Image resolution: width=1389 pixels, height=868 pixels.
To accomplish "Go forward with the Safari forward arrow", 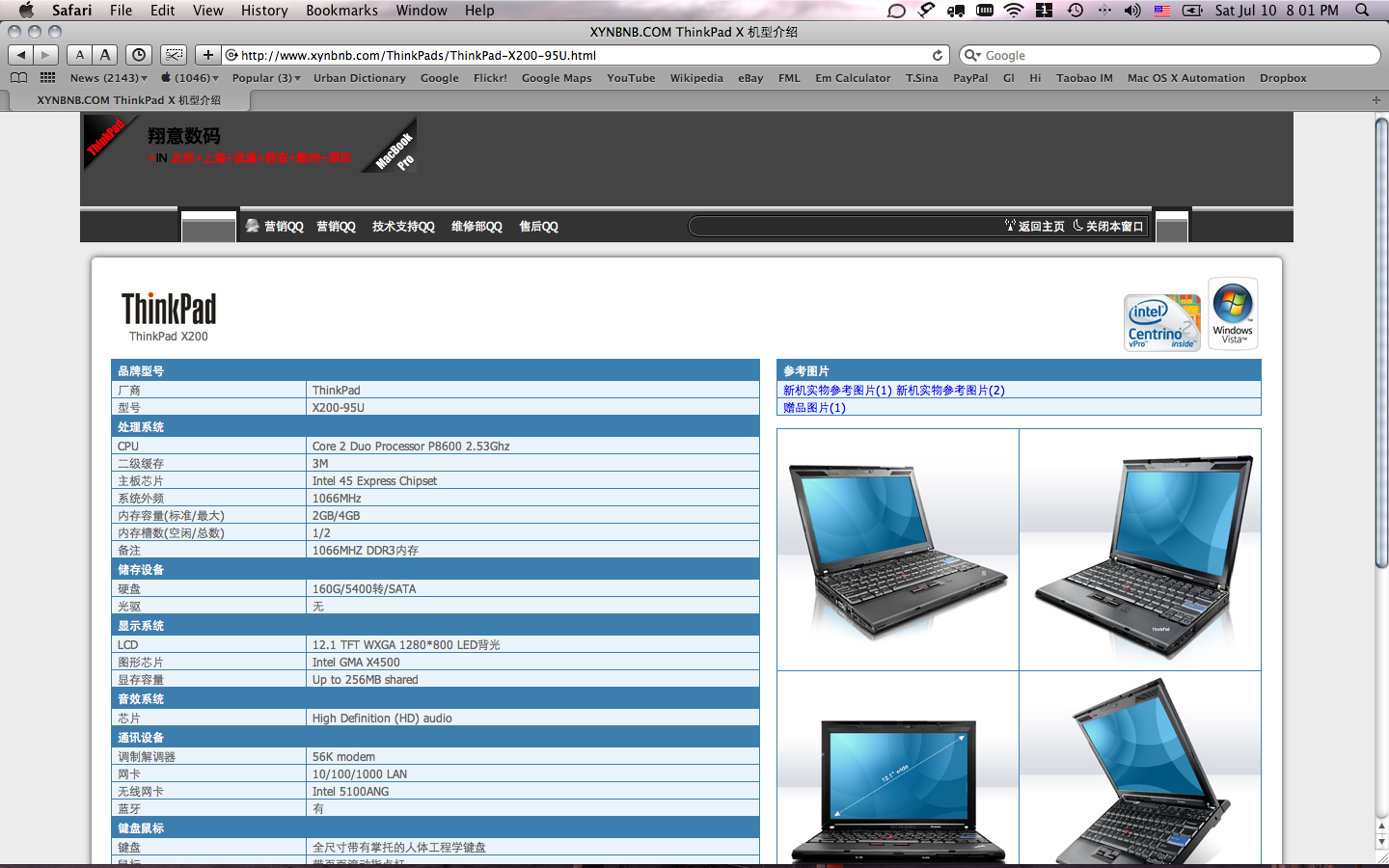I will point(45,55).
